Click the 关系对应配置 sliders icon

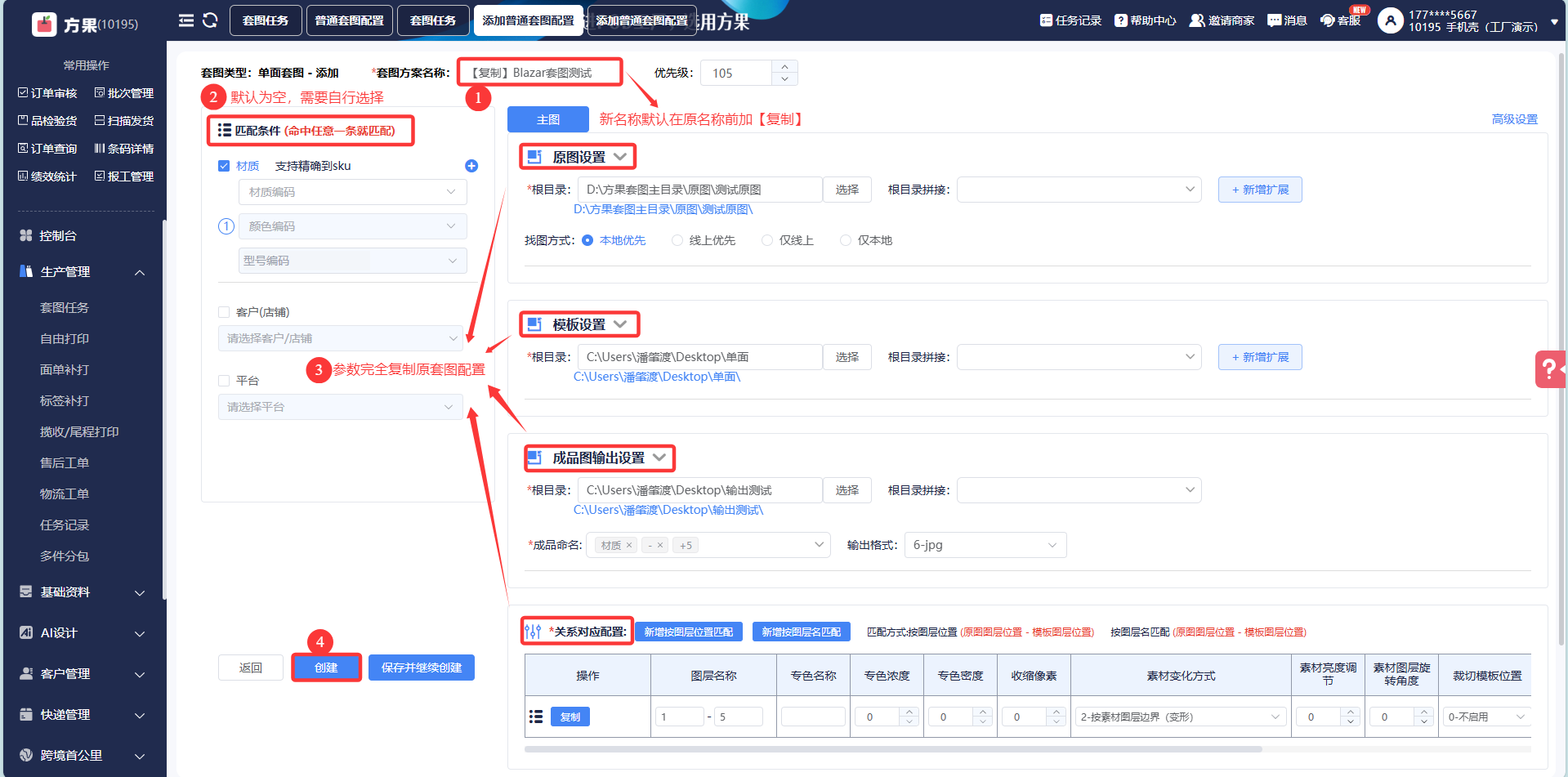tap(533, 632)
